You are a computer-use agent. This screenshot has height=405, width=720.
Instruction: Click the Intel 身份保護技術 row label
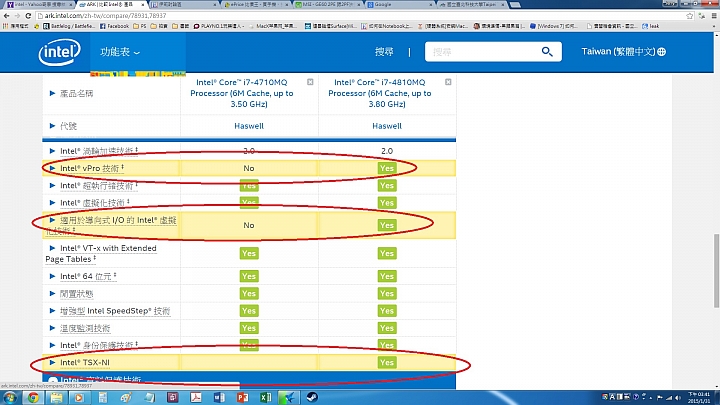pos(97,345)
